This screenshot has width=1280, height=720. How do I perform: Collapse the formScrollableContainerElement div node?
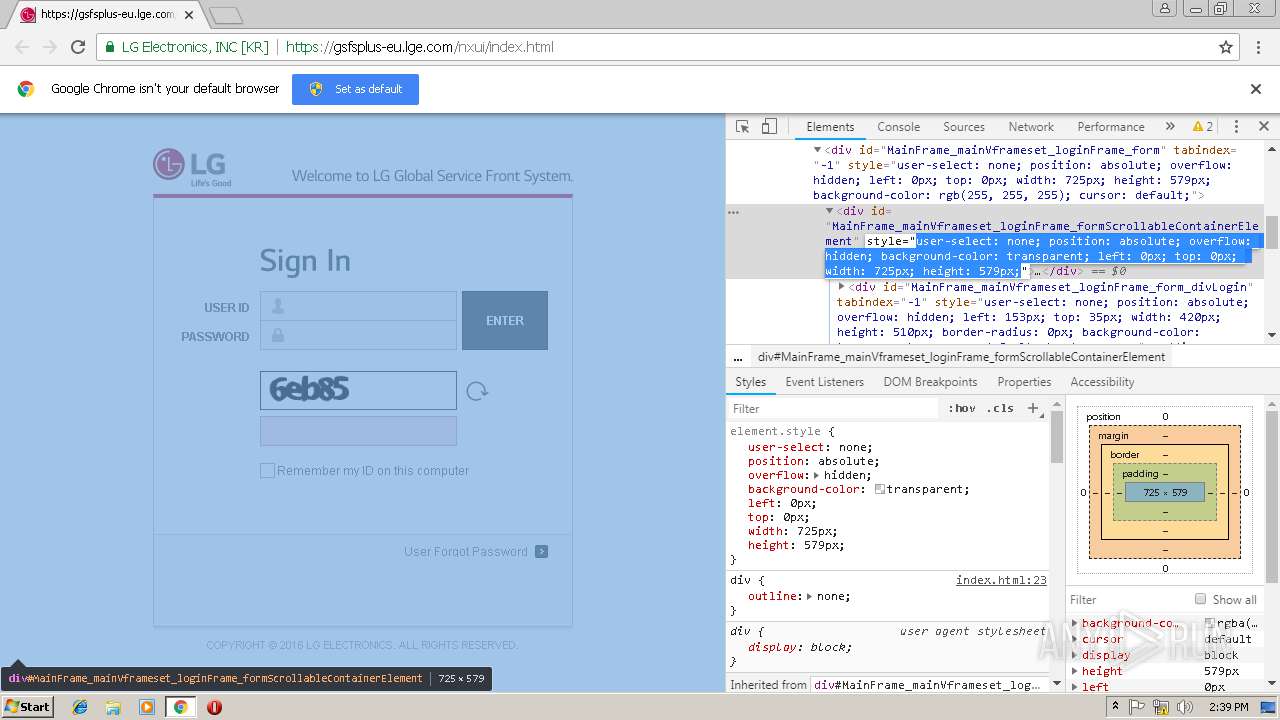(x=830, y=211)
